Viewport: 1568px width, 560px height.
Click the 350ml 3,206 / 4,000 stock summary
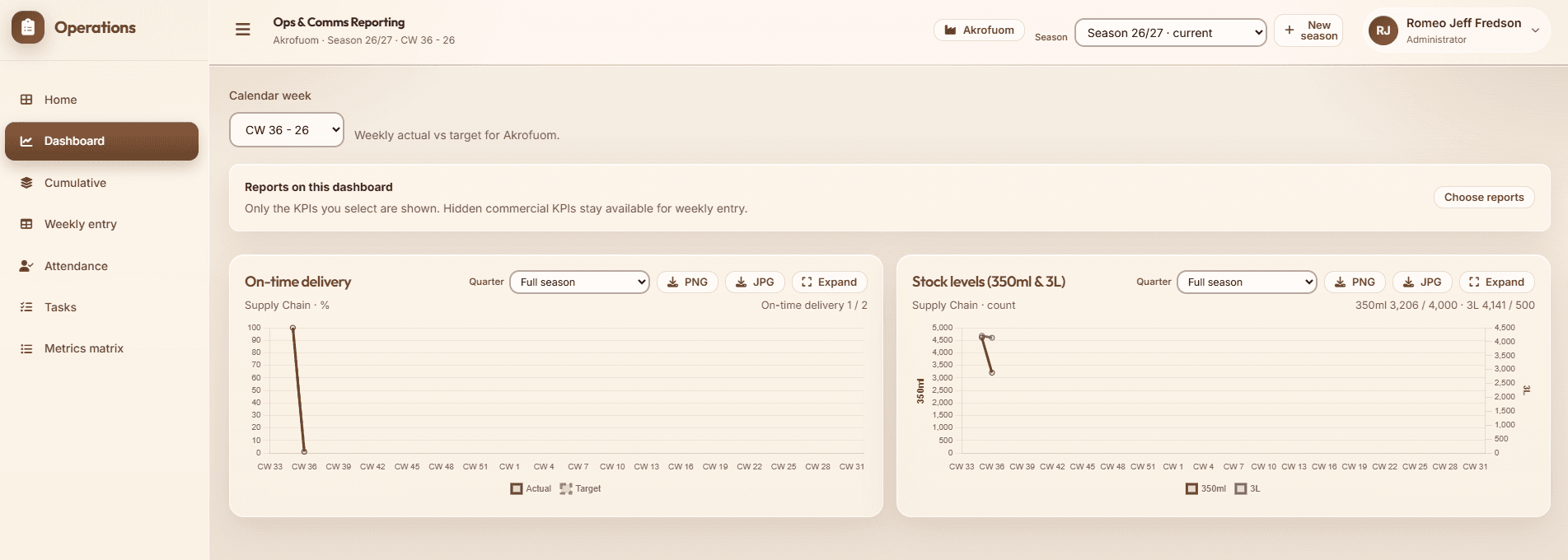[x=1406, y=305]
